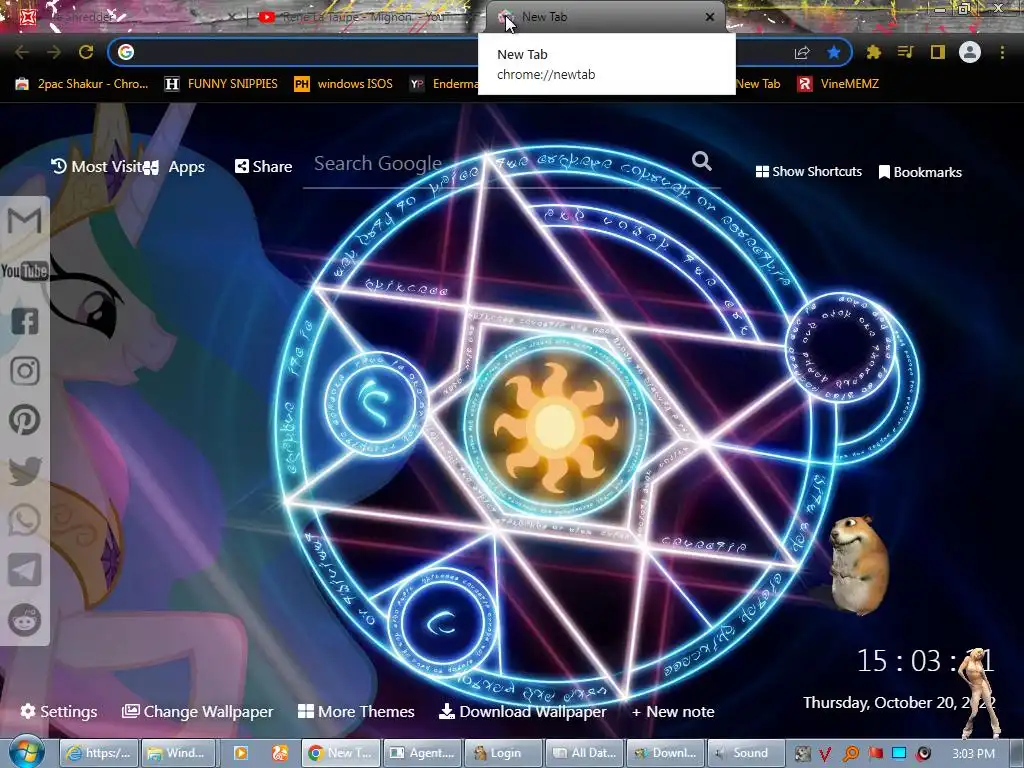The image size is (1024, 768).
Task: Open the media control playlist icon
Action: [905, 52]
